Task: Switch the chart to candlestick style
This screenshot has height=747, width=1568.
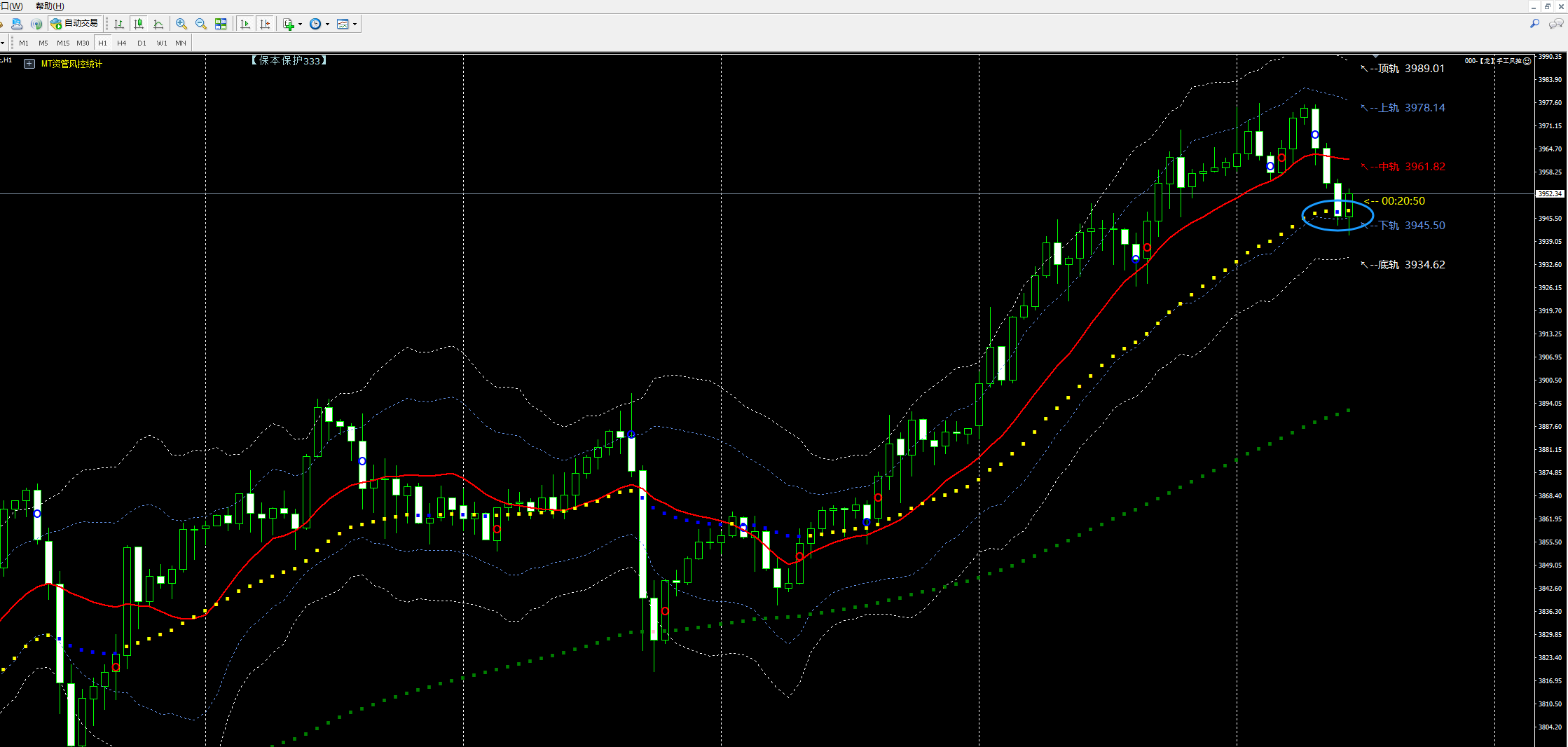Action: pyautogui.click(x=139, y=24)
